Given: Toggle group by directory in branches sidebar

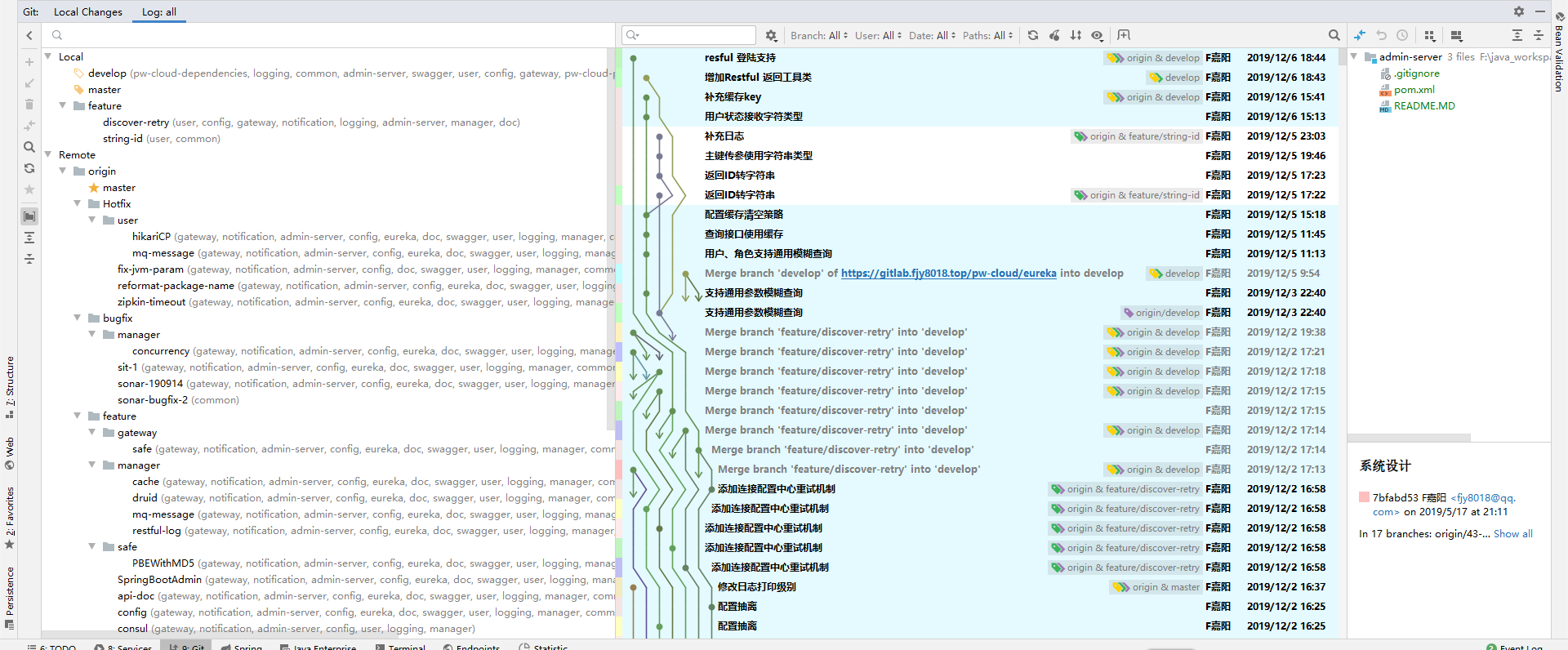Looking at the screenshot, I should [x=29, y=216].
